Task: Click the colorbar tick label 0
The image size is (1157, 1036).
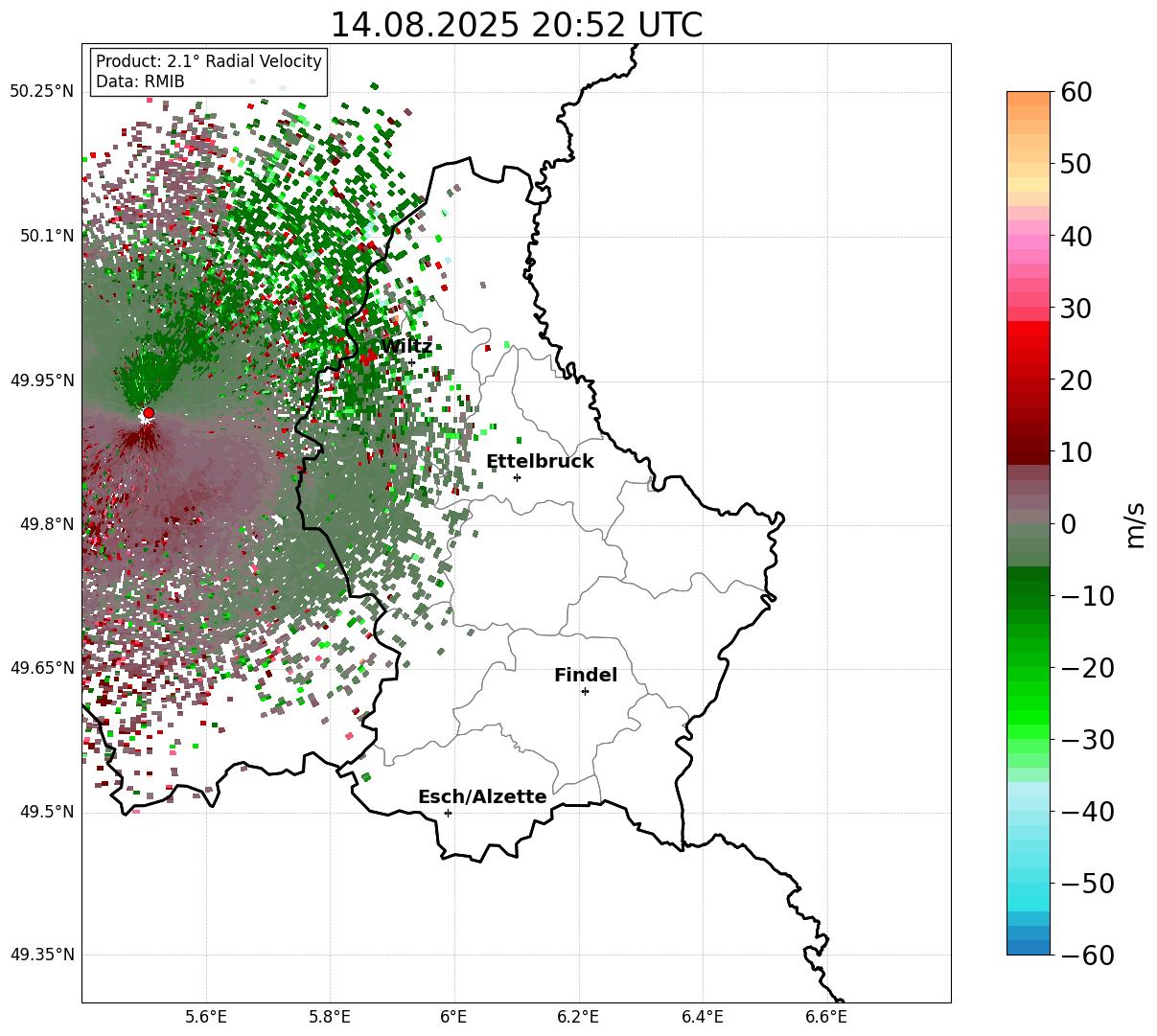Action: 1068,524
